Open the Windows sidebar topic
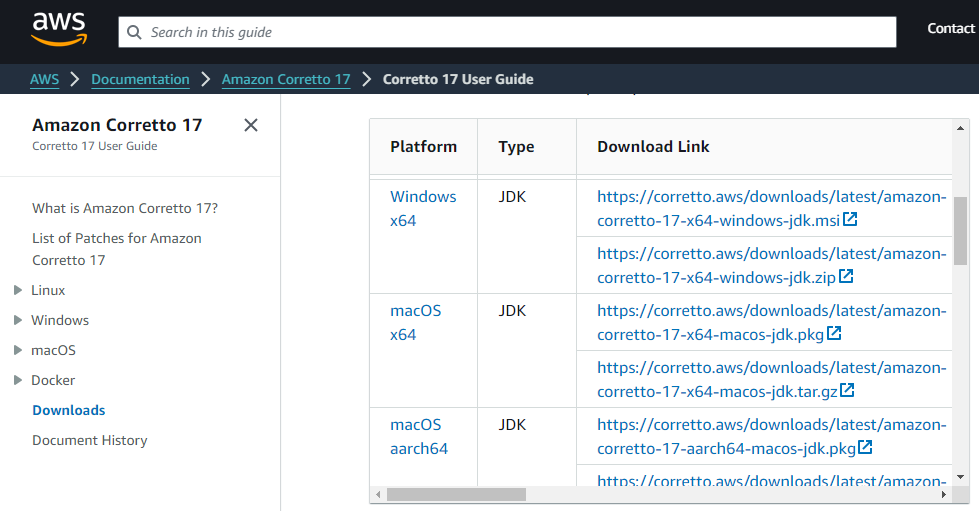 click(x=60, y=320)
